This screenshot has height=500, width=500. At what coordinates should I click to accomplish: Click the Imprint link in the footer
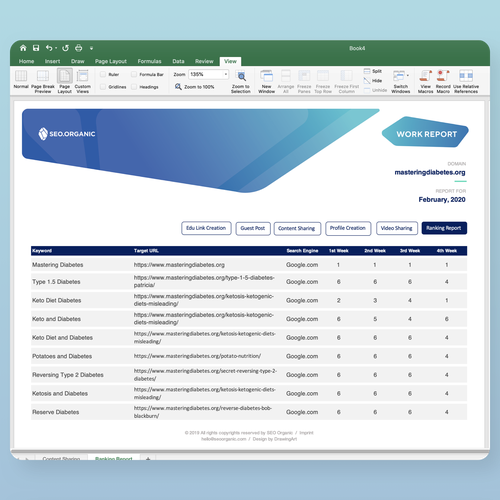[x=306, y=433]
